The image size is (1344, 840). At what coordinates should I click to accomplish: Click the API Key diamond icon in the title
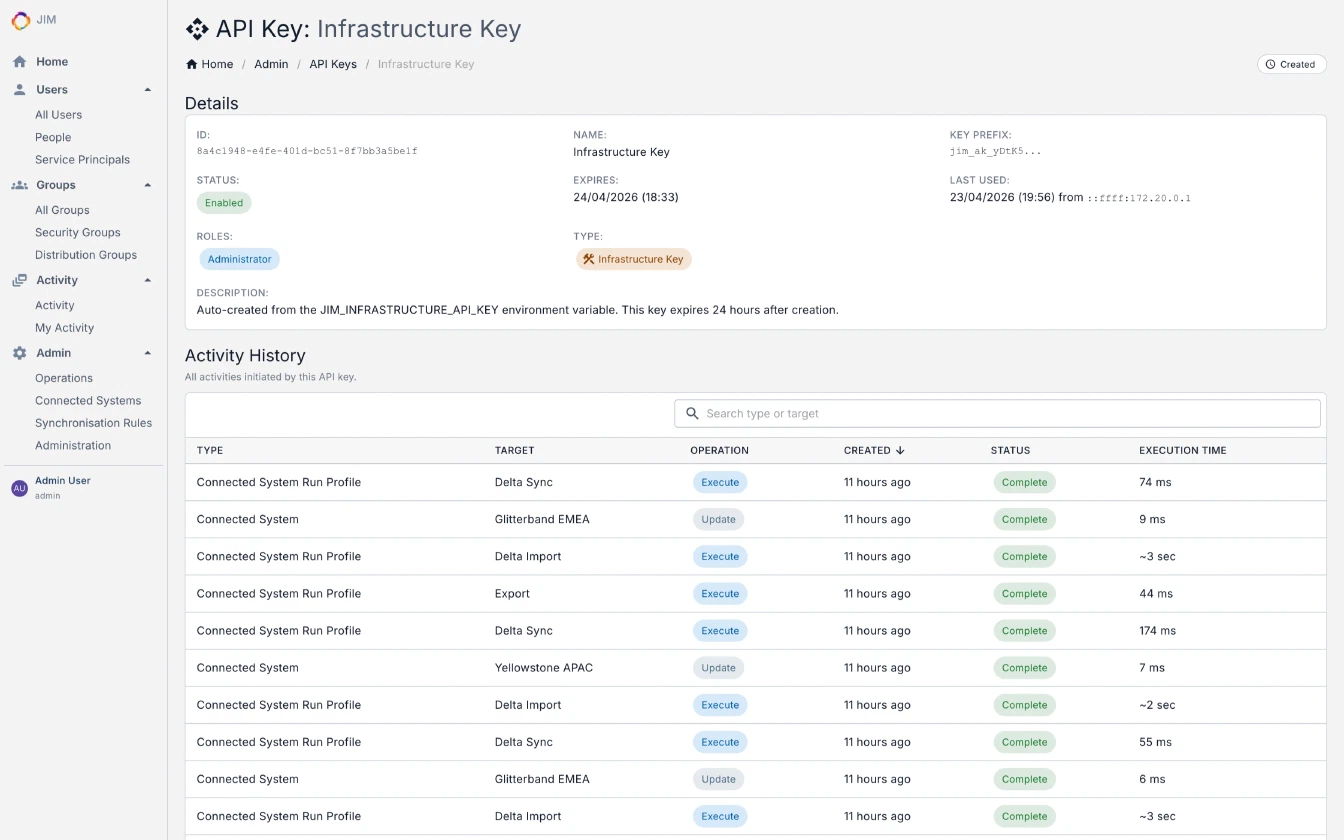point(196,28)
